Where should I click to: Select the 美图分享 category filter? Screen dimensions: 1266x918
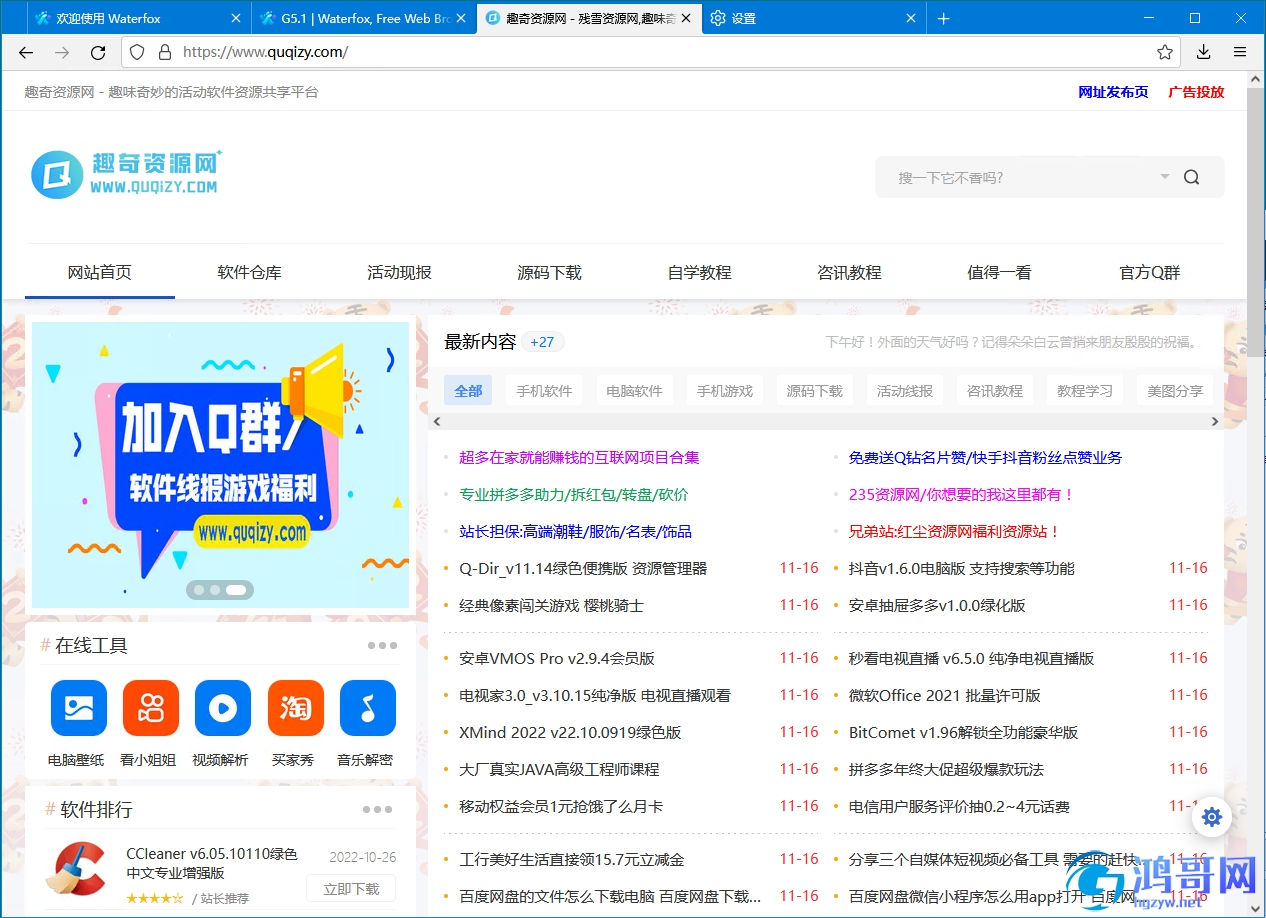[1175, 391]
